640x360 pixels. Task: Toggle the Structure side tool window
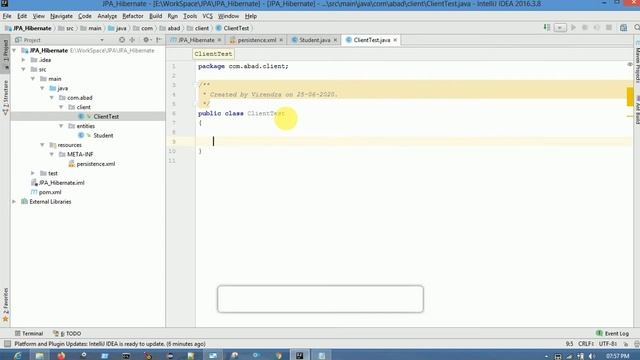click(x=5, y=97)
